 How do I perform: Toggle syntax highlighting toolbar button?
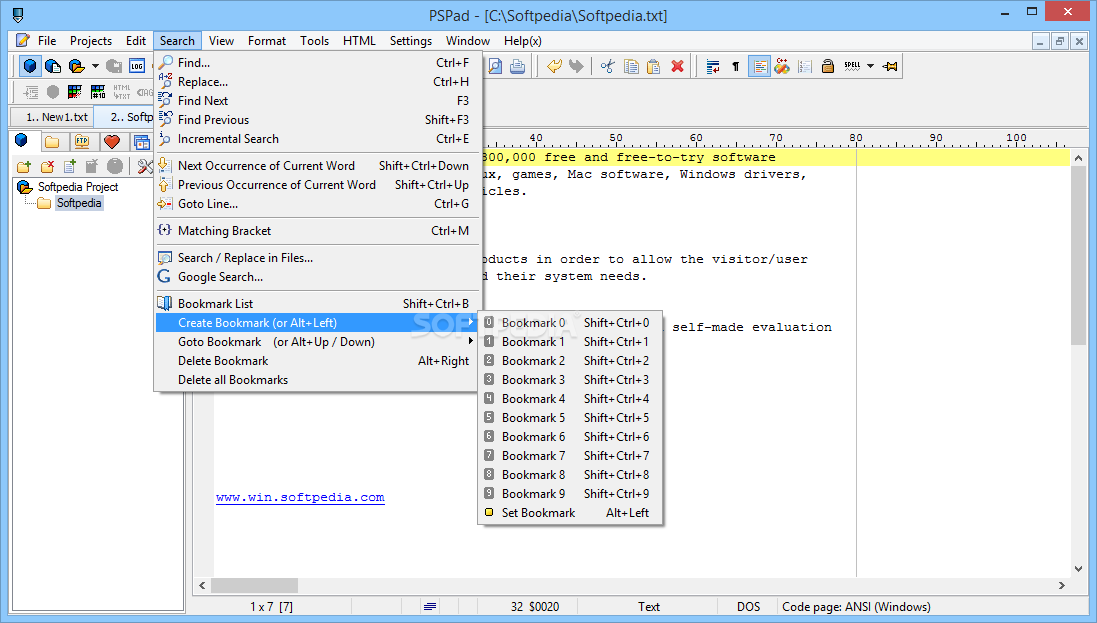coord(759,66)
